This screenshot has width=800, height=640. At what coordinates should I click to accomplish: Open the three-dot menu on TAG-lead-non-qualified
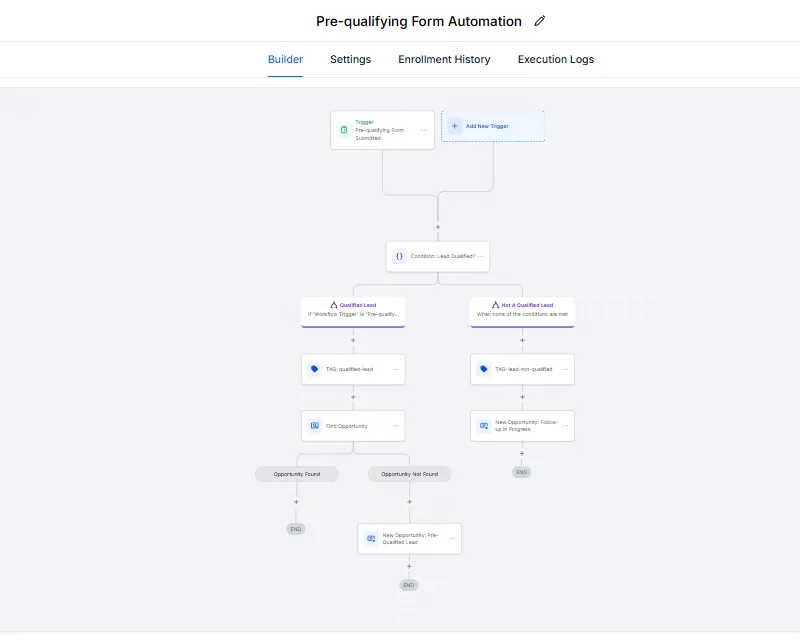tap(565, 369)
